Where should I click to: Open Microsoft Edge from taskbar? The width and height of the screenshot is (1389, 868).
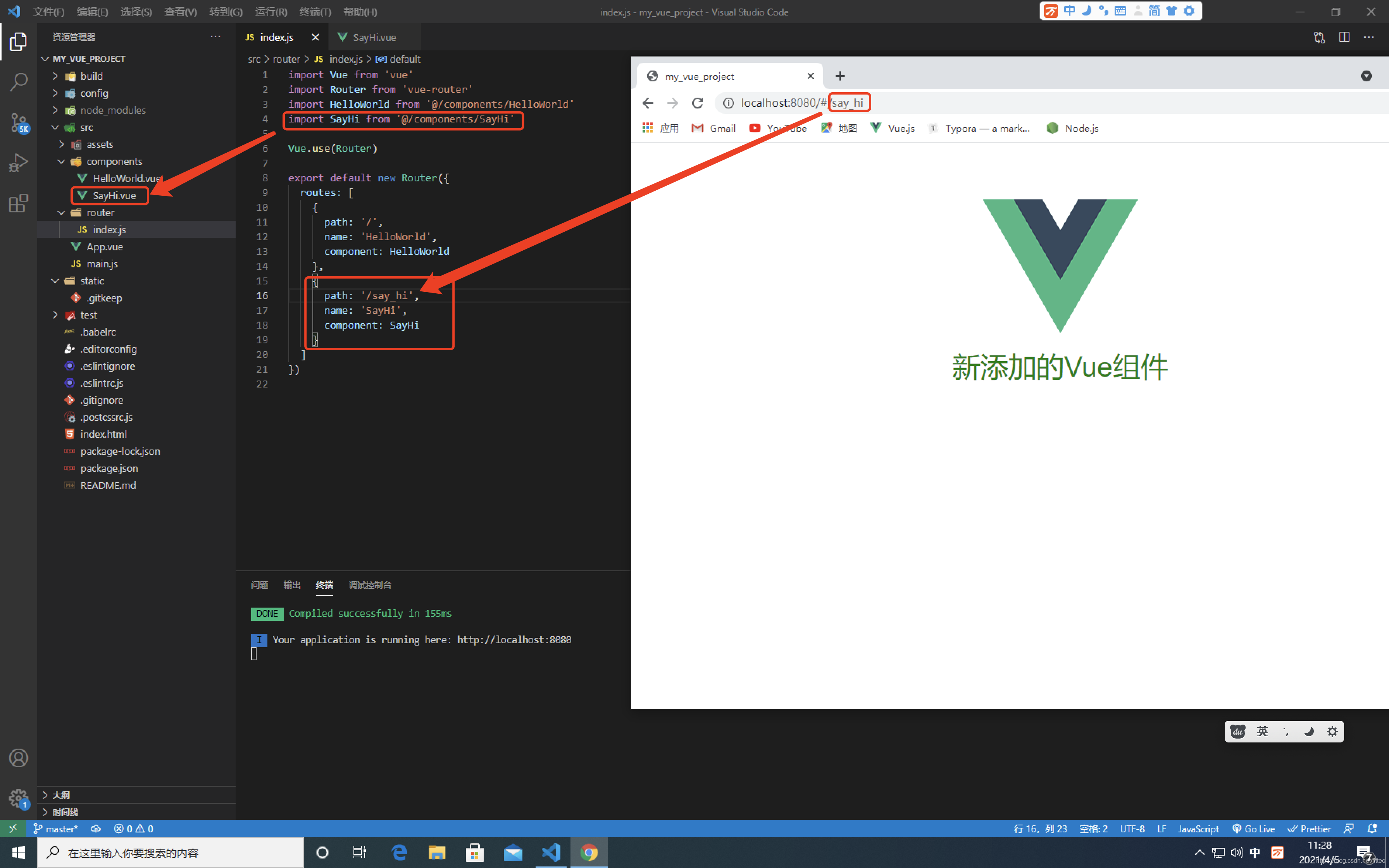399,852
